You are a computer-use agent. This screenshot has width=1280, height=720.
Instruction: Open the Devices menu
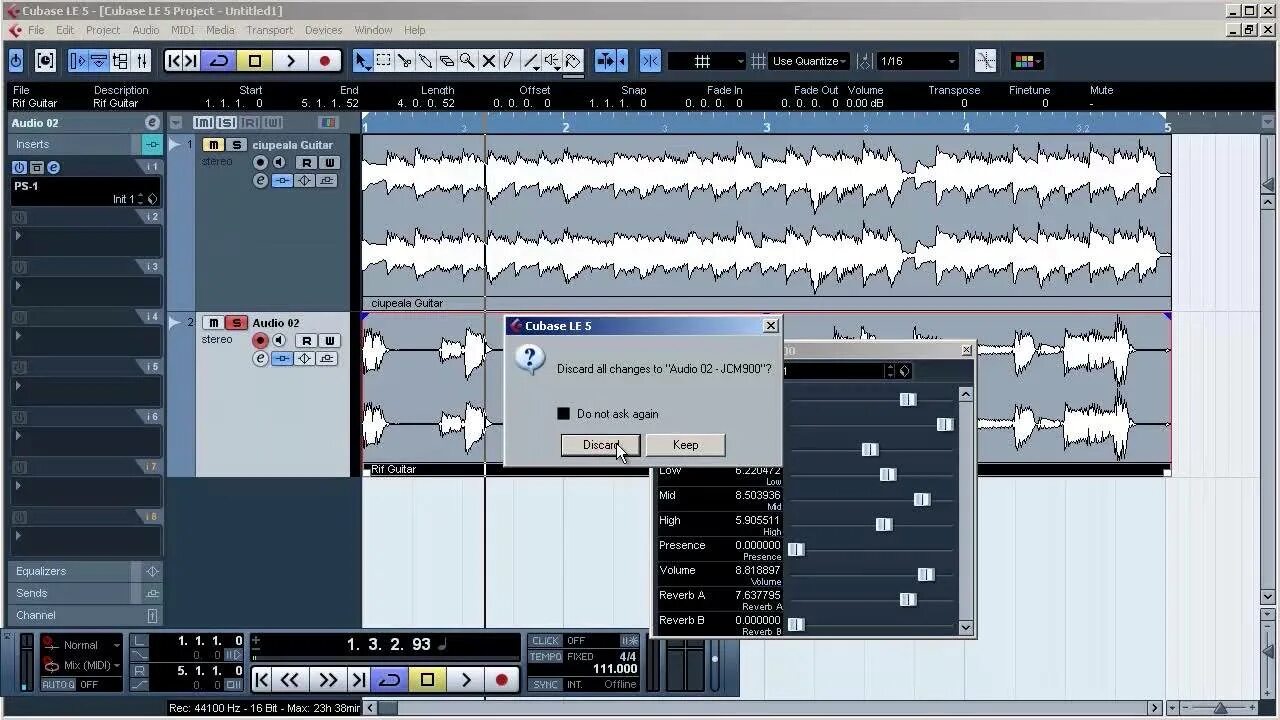coord(323,30)
